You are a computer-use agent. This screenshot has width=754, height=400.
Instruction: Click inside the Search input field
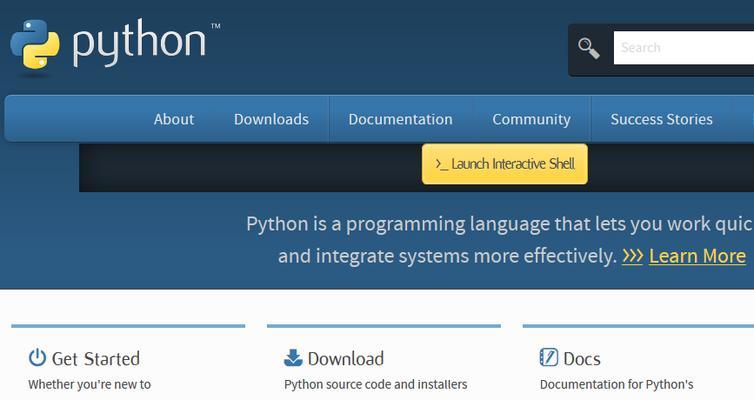point(684,48)
